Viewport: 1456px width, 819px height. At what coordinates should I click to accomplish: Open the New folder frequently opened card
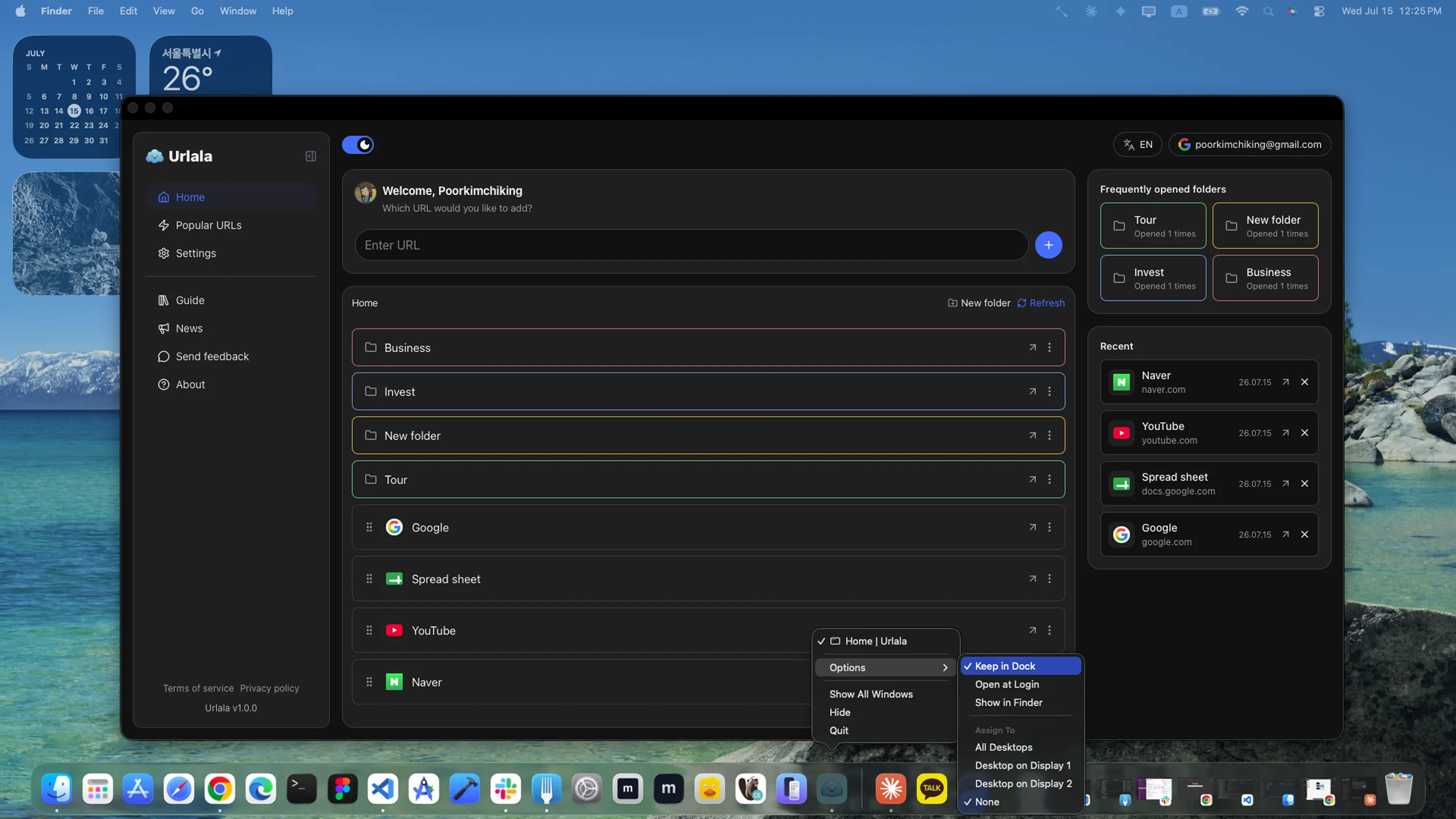pyautogui.click(x=1265, y=225)
